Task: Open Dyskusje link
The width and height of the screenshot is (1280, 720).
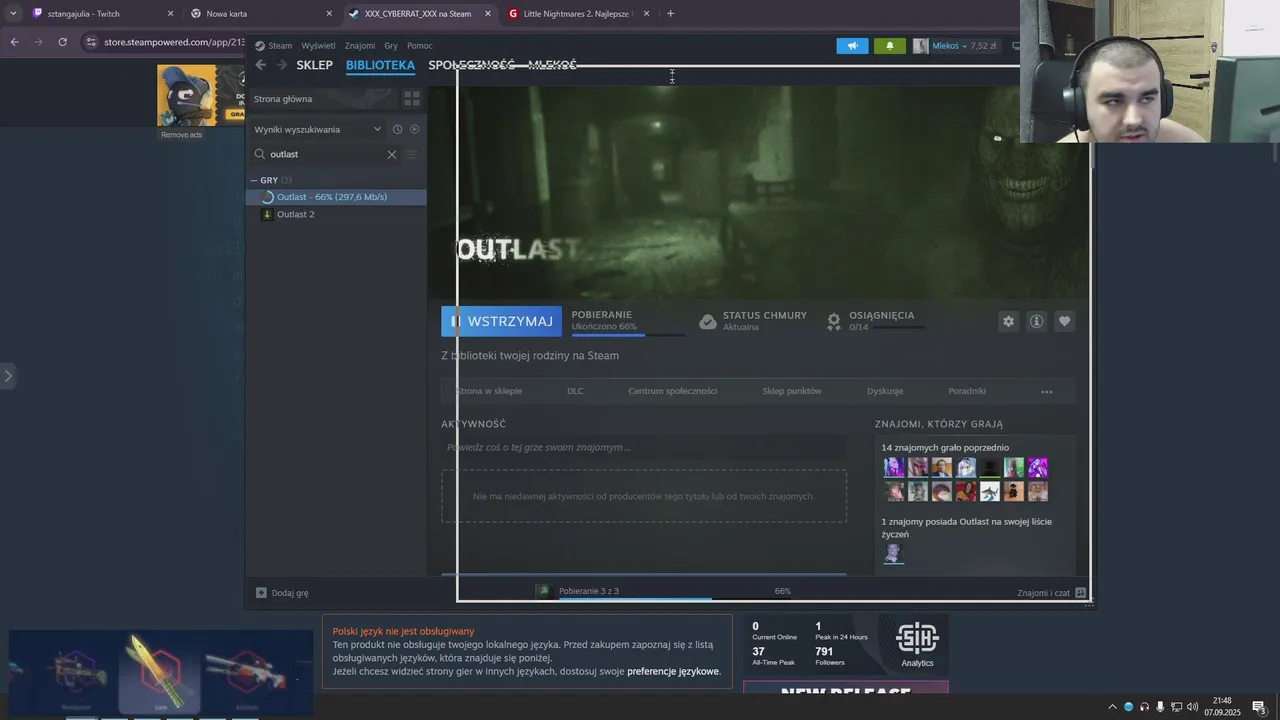Action: click(x=885, y=391)
